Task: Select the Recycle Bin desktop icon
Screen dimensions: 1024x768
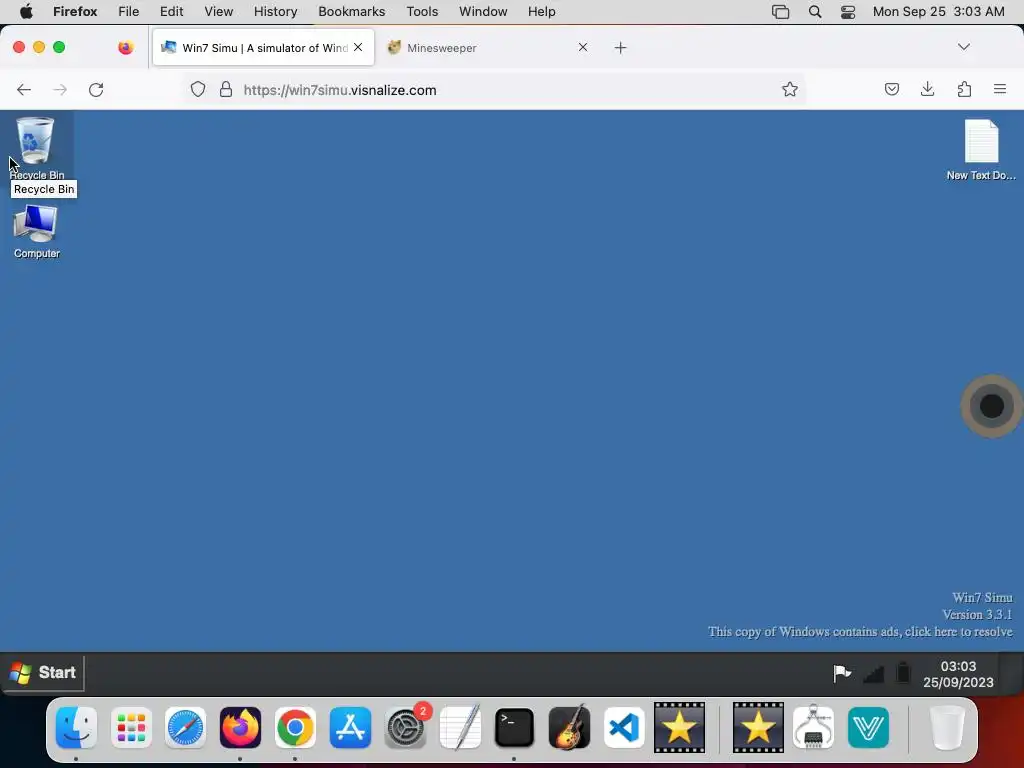Action: click(x=36, y=148)
